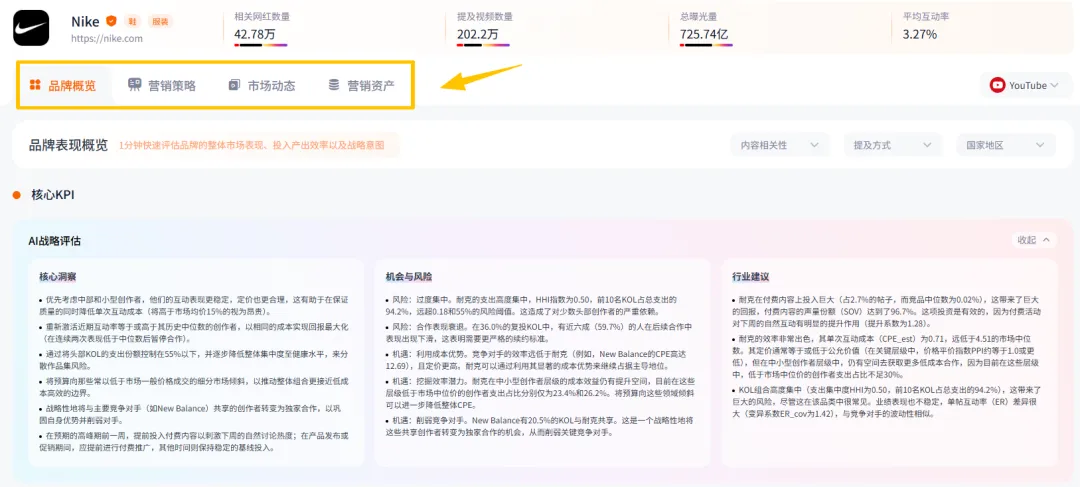The height and width of the screenshot is (487, 1080).
Task: Click the 总曝光量 value 725.74亿
Action: pyautogui.click(x=704, y=34)
